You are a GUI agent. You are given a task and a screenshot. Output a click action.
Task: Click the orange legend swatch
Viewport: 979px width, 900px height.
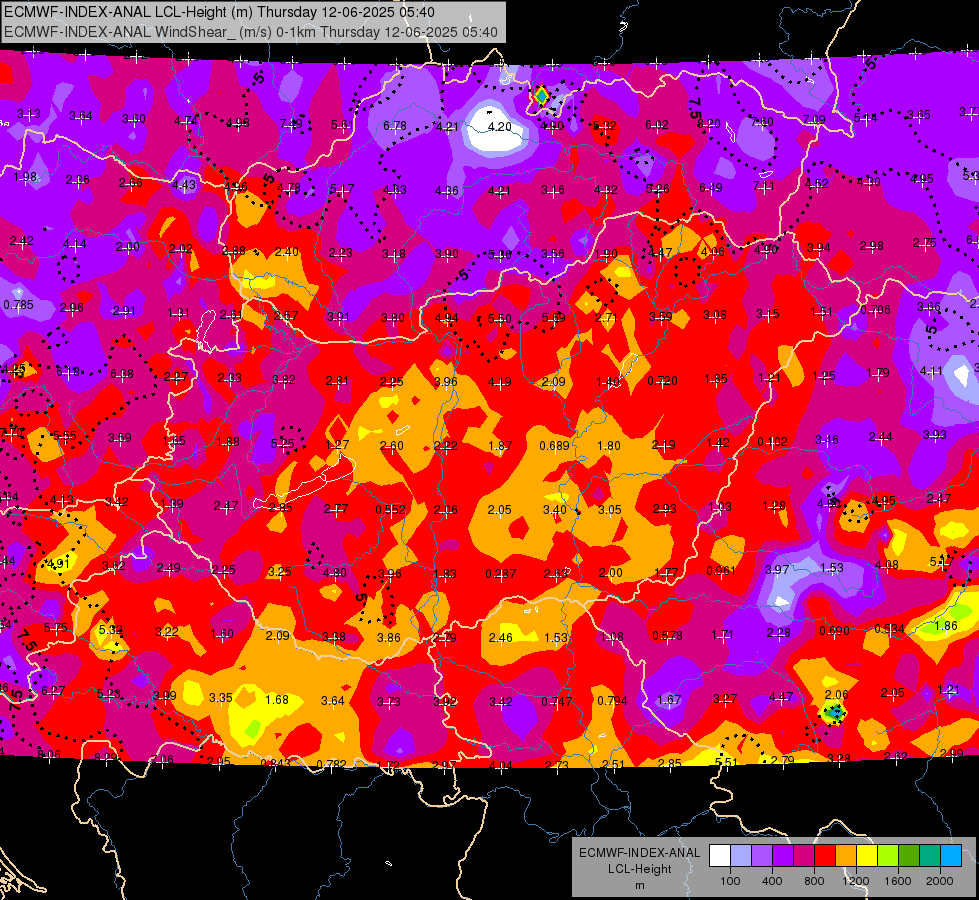pos(846,855)
